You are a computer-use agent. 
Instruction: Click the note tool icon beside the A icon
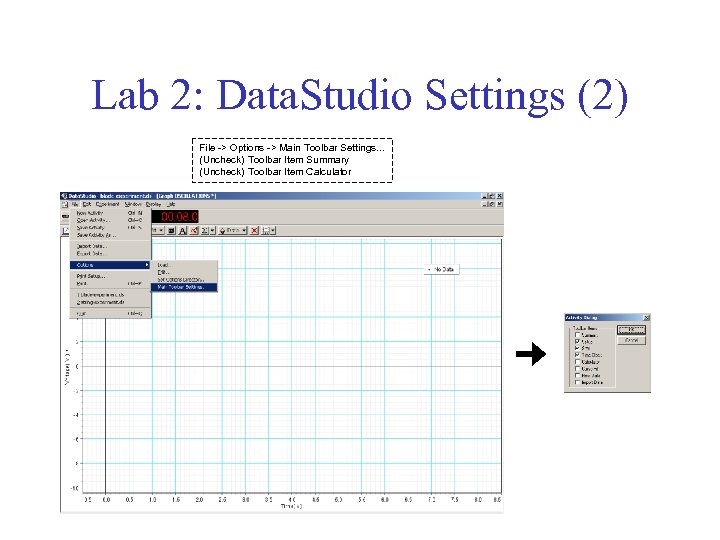tap(194, 231)
